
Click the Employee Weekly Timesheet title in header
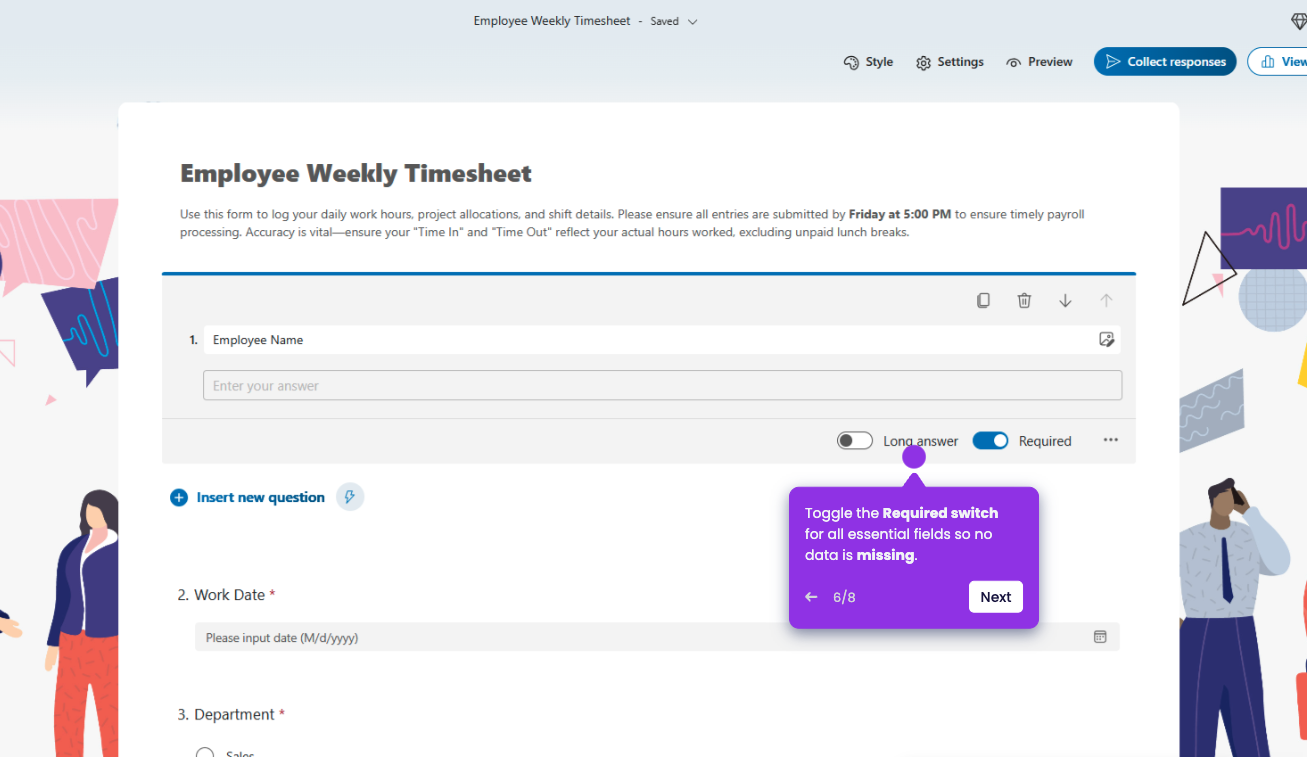pos(552,21)
